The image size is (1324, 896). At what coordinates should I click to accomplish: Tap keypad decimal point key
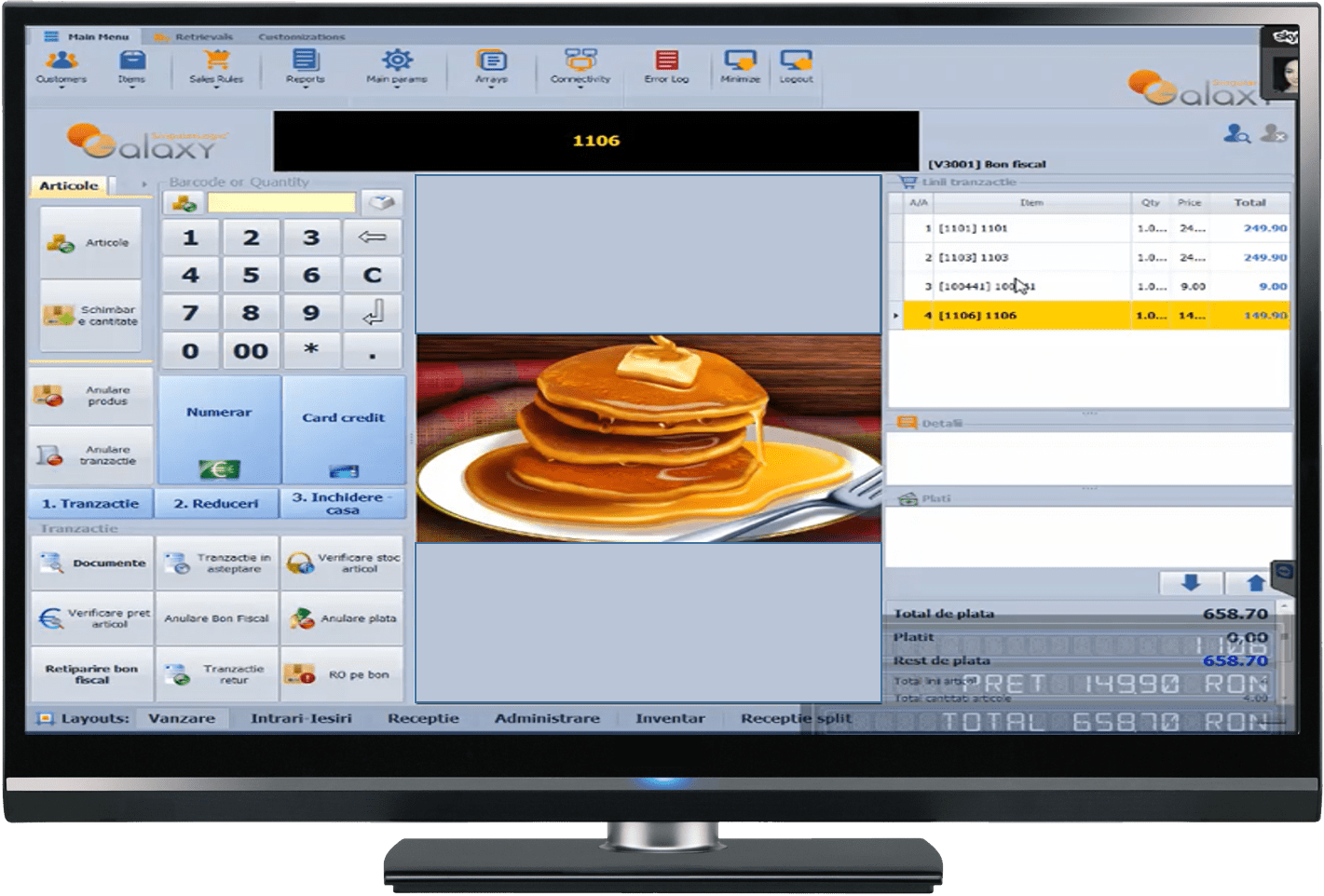[372, 351]
